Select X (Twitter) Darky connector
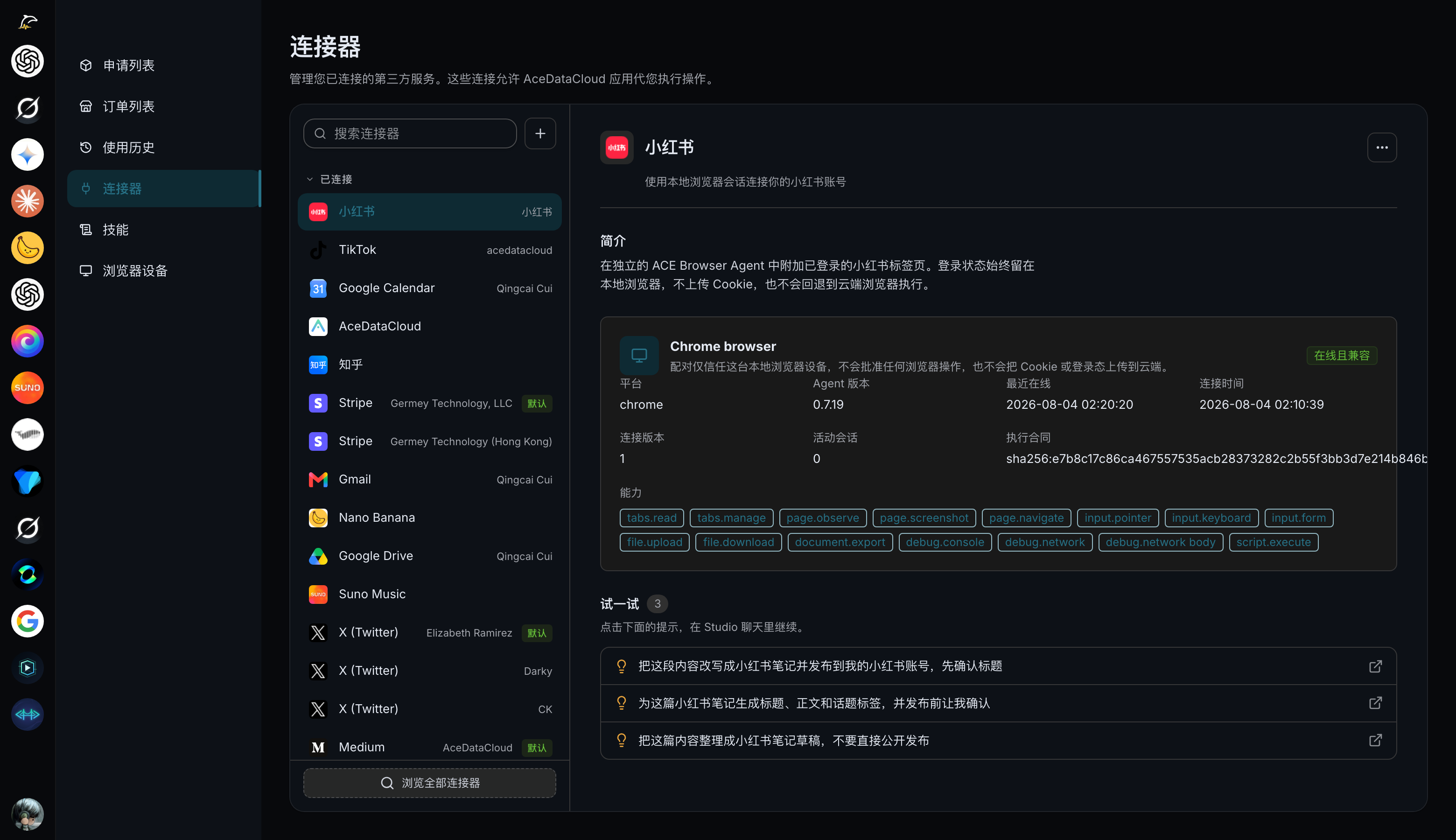This screenshot has height=840, width=1456. [x=430, y=671]
